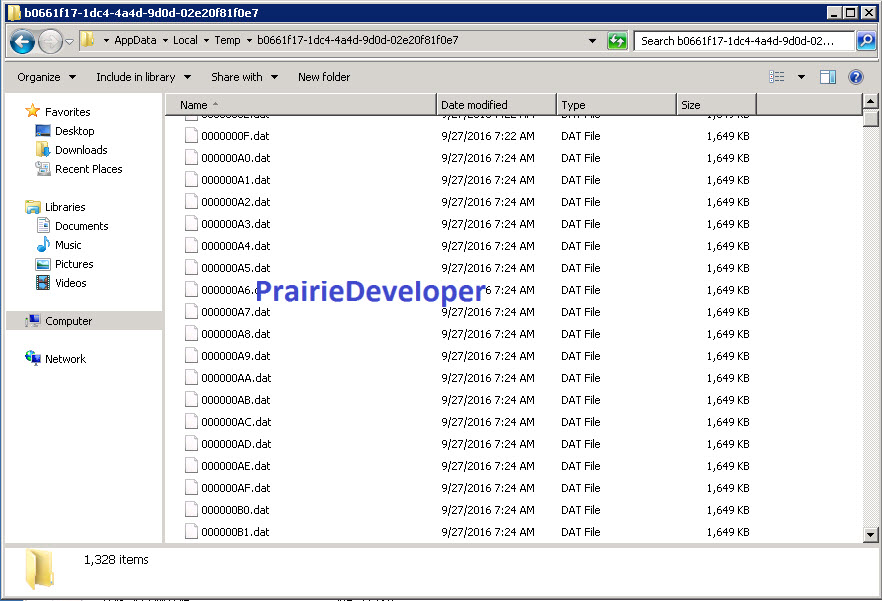Expand dropdown arrow after Temp
Viewport: 882px width, 601px height.
(x=249, y=41)
